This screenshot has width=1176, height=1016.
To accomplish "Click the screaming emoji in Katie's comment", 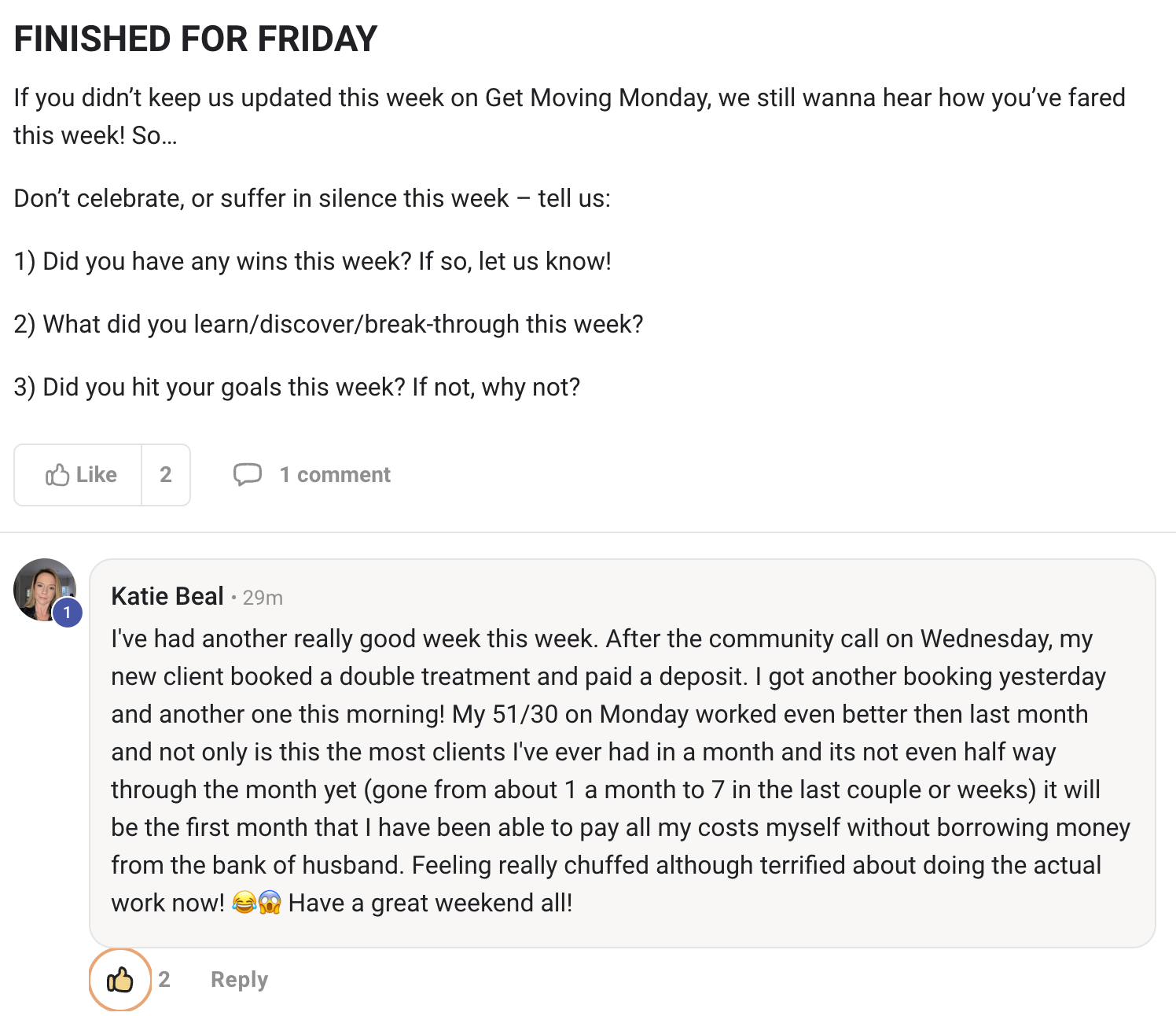I will coord(270,903).
